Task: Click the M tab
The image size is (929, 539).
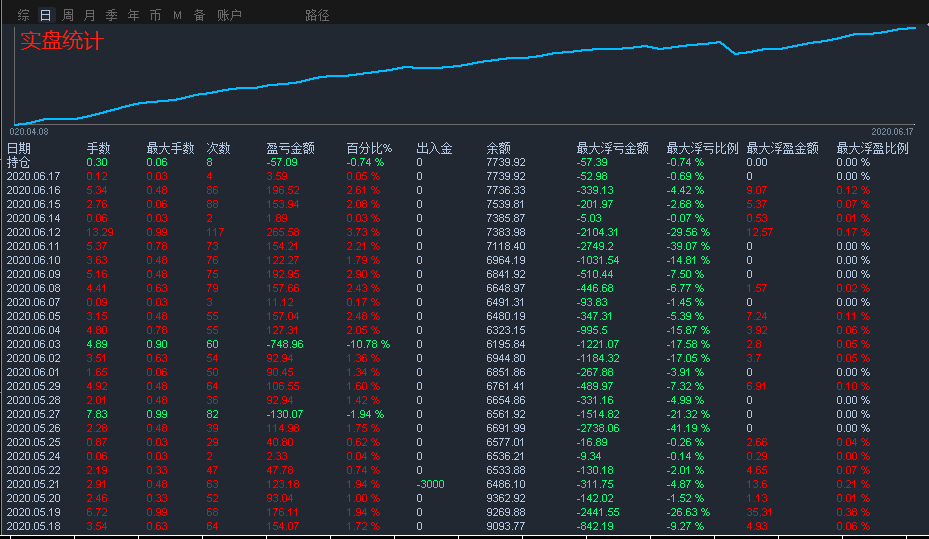Action: [x=177, y=15]
